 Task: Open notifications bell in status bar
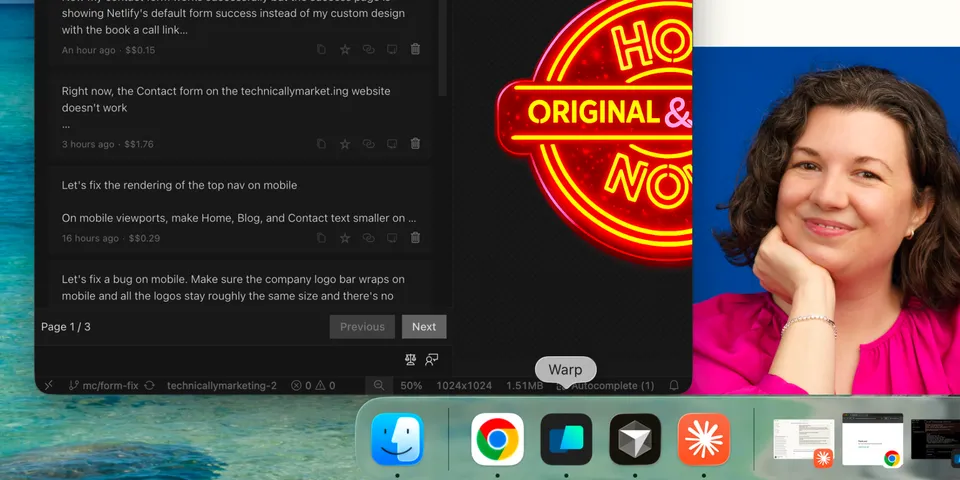pyautogui.click(x=674, y=385)
